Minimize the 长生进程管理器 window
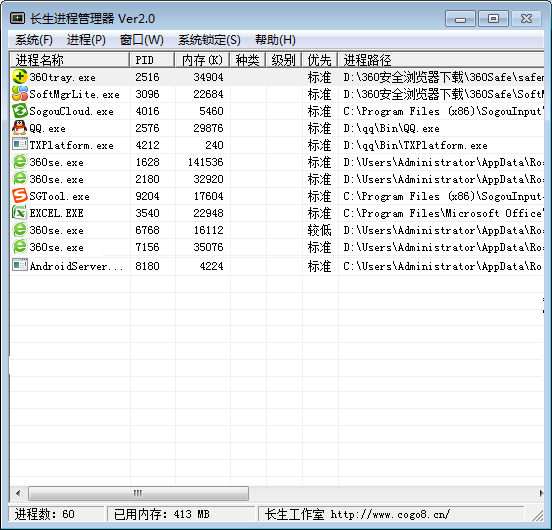The height and width of the screenshot is (530, 552). [460, 19]
